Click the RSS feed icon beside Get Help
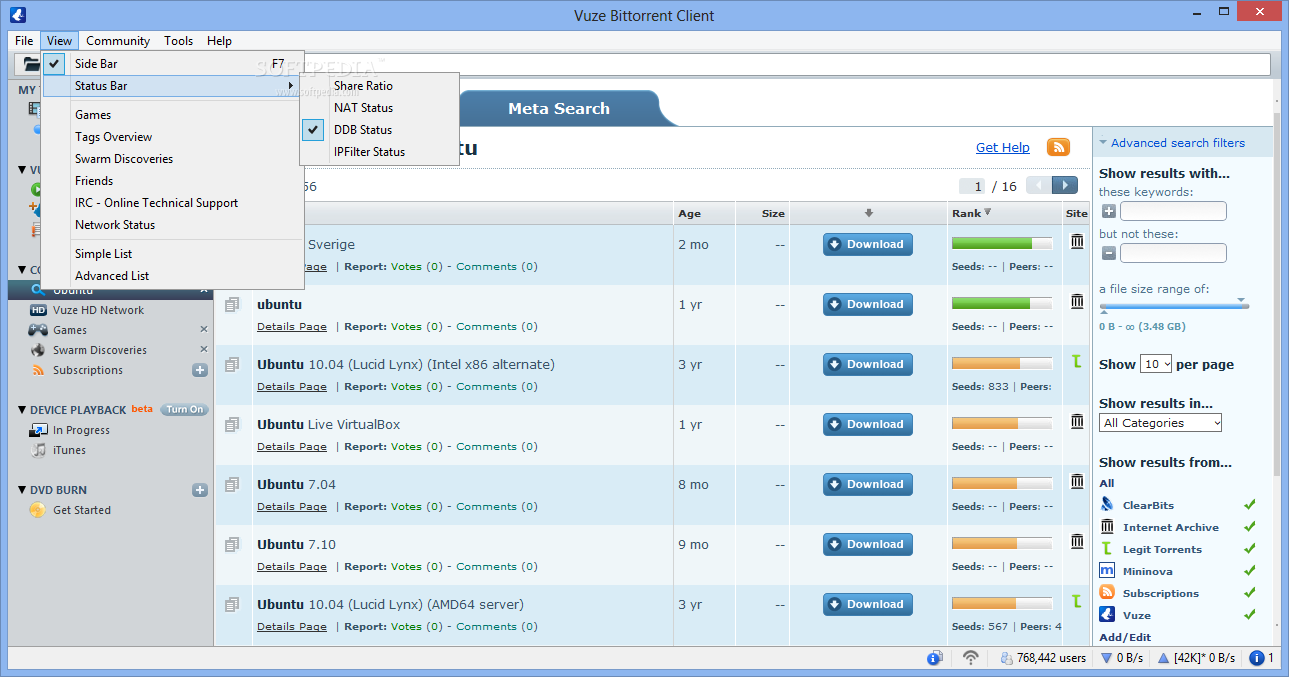Image resolution: width=1289 pixels, height=677 pixels. point(1058,147)
